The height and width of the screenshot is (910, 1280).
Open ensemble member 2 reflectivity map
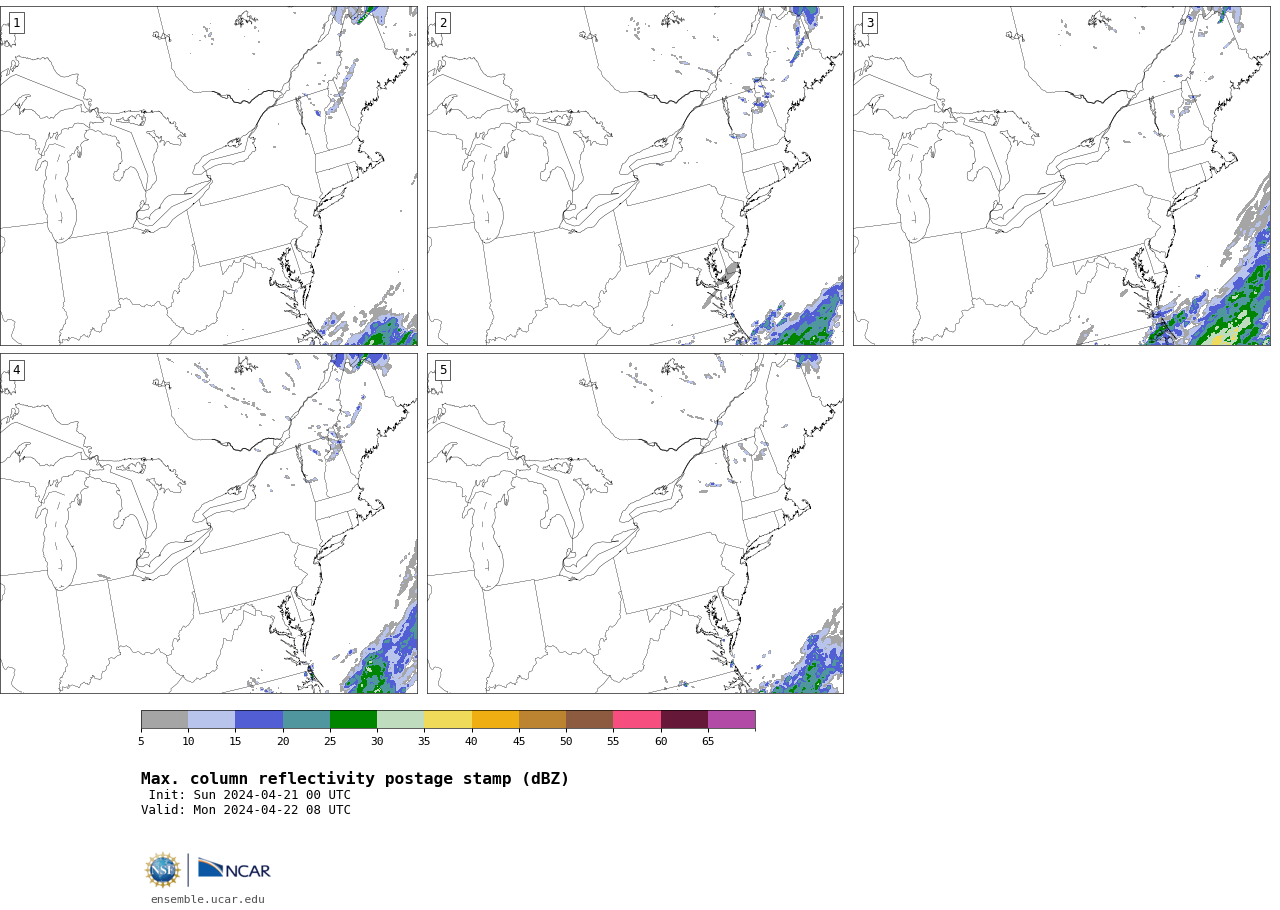pos(635,176)
